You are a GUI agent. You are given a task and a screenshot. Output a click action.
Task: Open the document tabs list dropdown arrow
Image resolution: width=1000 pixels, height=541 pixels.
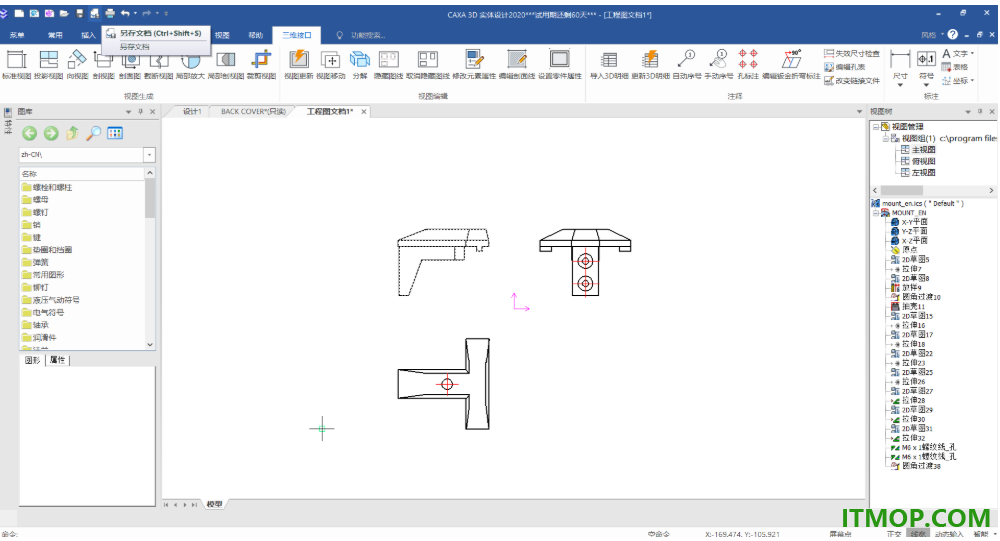click(x=859, y=112)
